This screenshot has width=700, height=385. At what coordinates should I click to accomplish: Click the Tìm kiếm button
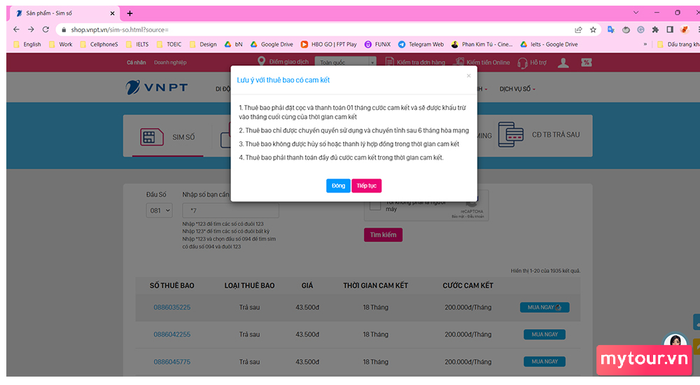[x=383, y=235]
